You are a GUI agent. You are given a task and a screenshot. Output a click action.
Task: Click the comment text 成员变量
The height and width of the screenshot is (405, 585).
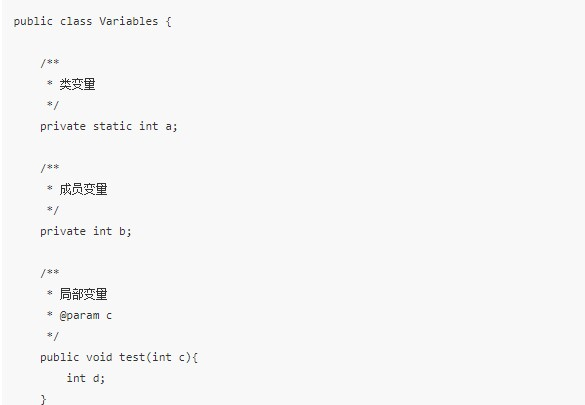[83, 189]
